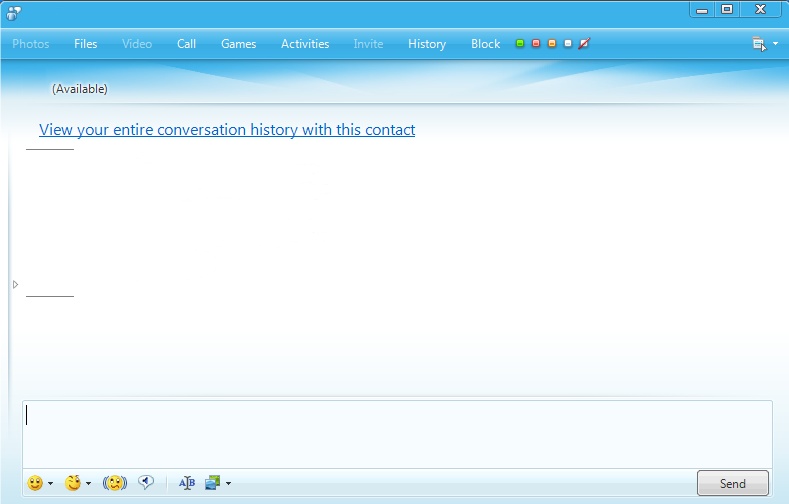Image resolution: width=789 pixels, height=504 pixels.
Task: Open the entire conversation history link
Action: 227,130
